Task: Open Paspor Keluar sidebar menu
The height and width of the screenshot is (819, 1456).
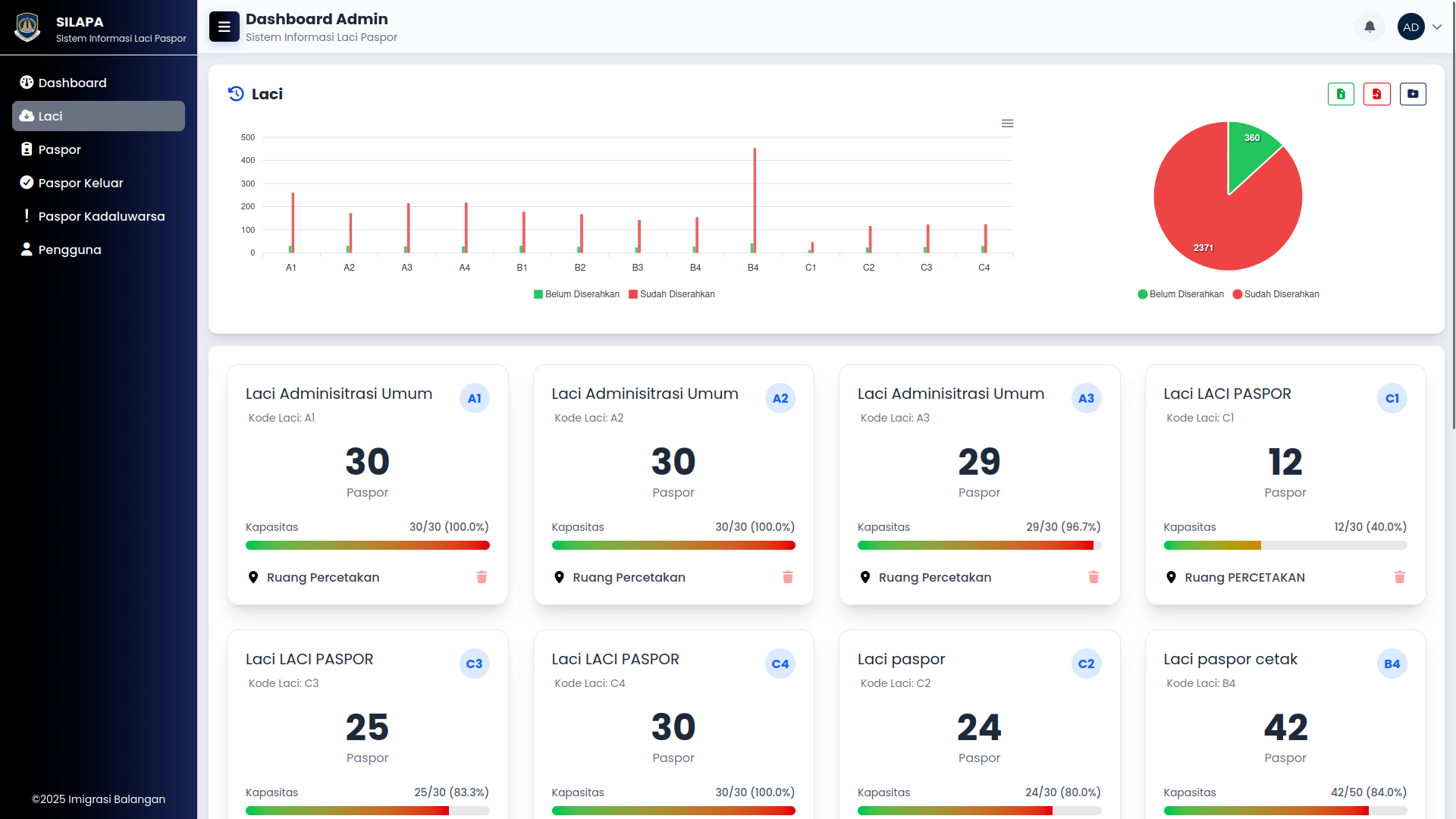Action: [x=99, y=183]
